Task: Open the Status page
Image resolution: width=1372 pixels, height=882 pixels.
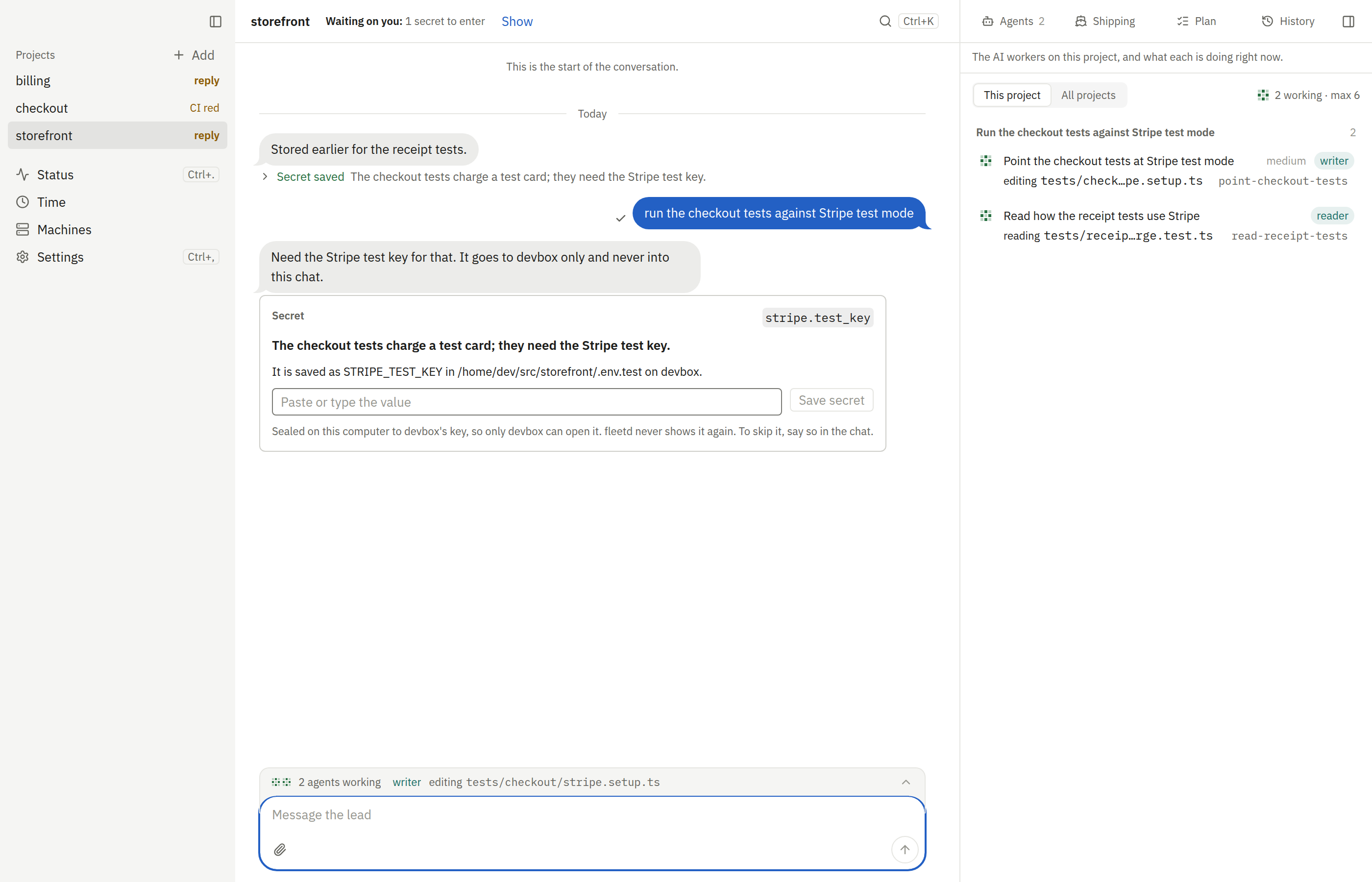Action: click(118, 174)
